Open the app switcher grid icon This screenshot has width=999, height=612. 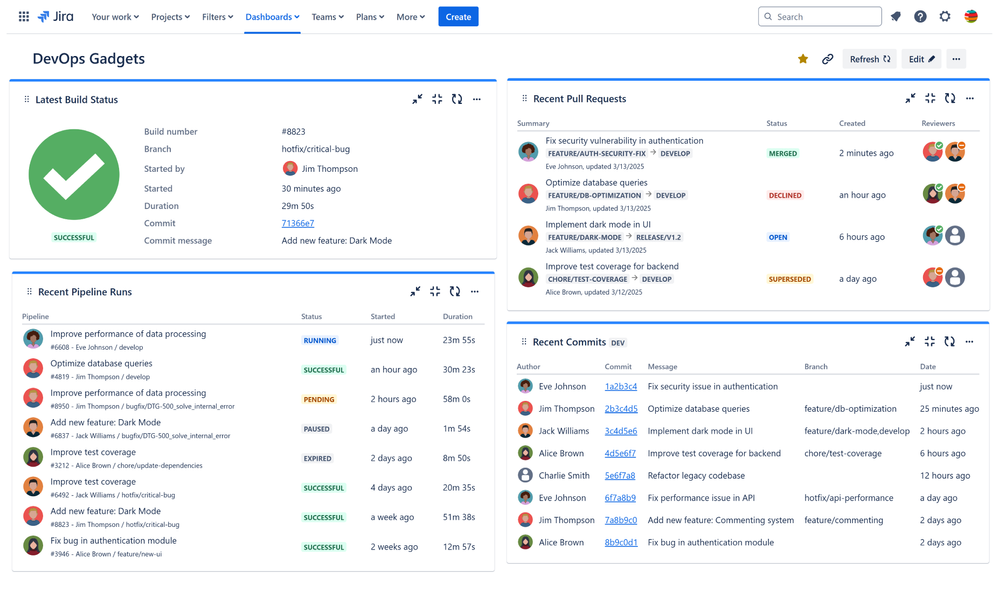pos(24,17)
